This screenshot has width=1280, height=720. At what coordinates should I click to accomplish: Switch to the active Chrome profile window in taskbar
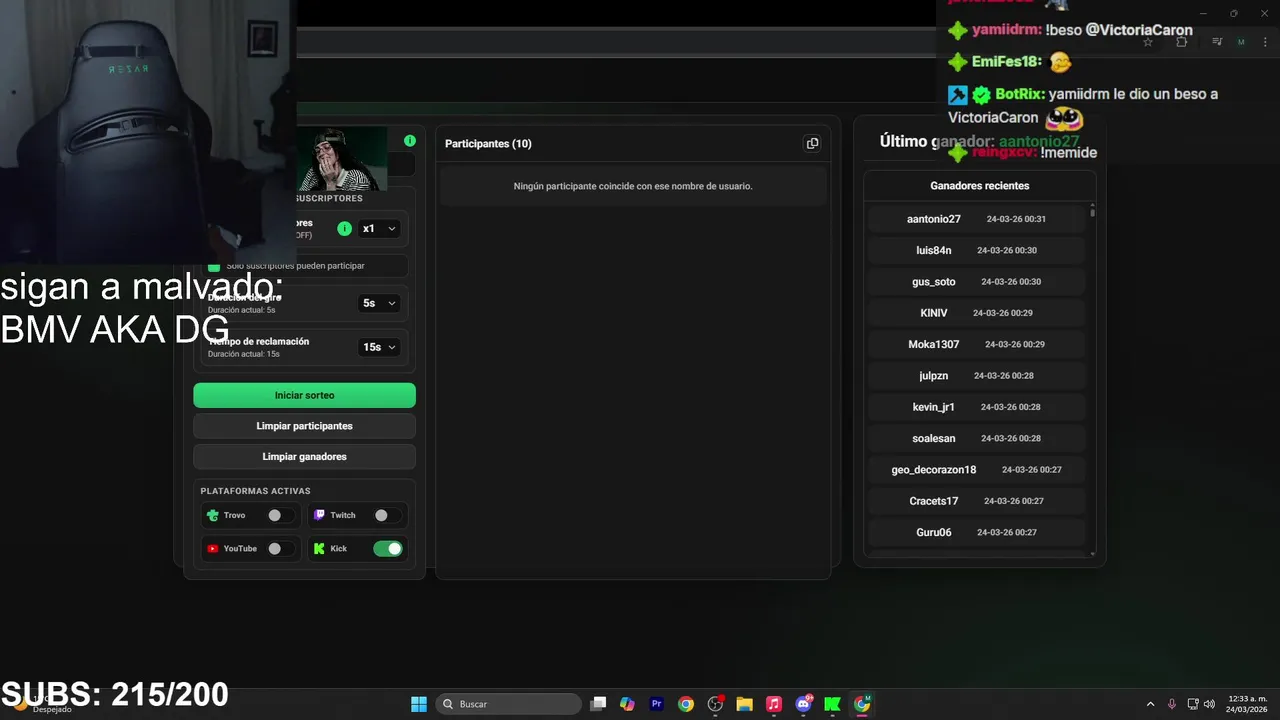click(862, 704)
